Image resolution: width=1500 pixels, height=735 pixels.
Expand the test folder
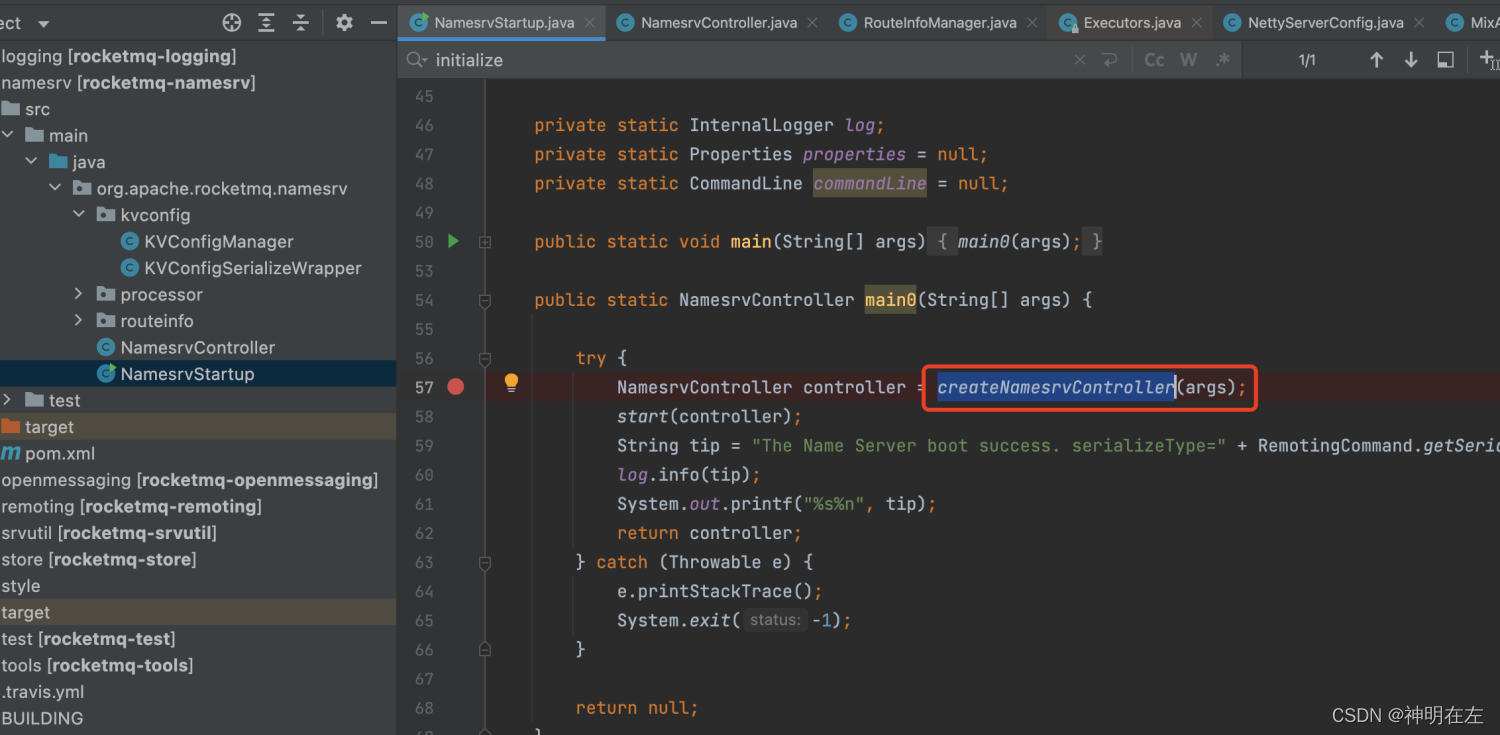[x=8, y=400]
